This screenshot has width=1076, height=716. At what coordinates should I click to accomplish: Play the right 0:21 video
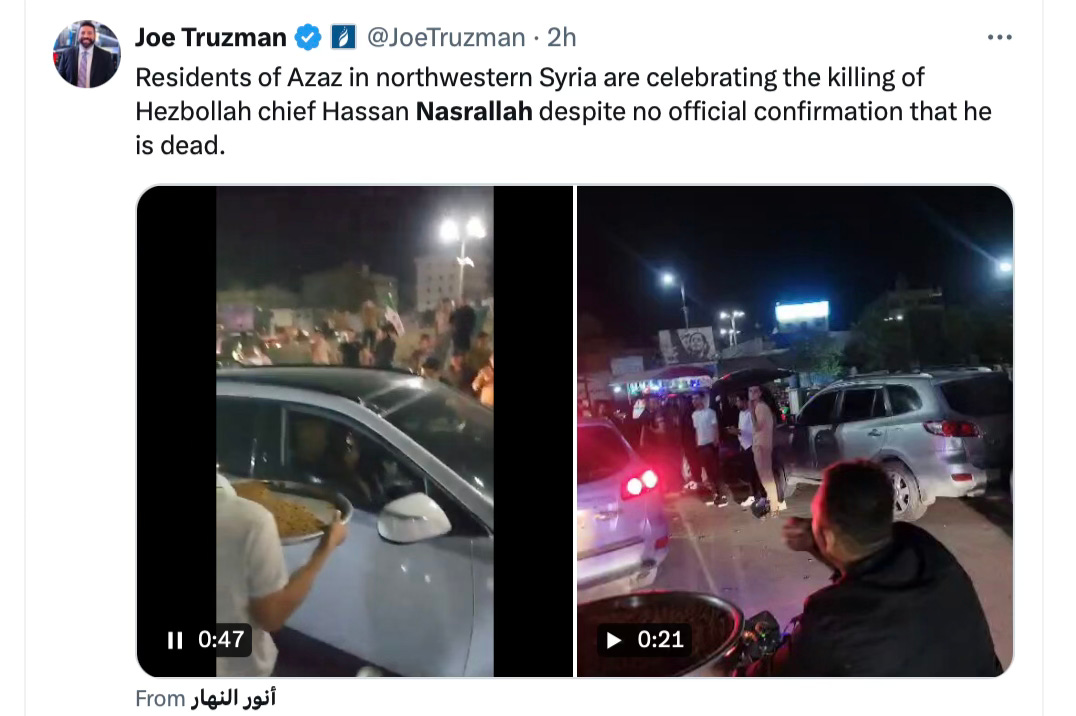614,640
